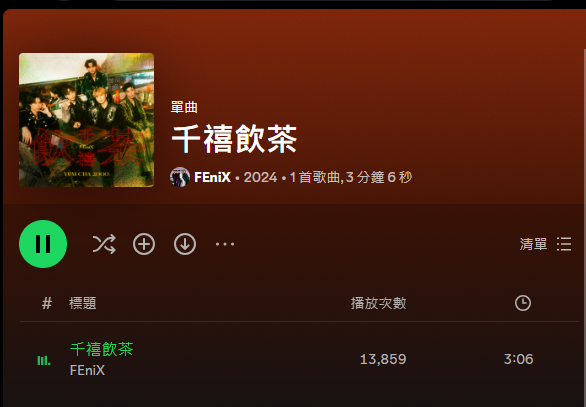Open the three-dot more options menu
This screenshot has height=407, width=586.
pyautogui.click(x=225, y=244)
